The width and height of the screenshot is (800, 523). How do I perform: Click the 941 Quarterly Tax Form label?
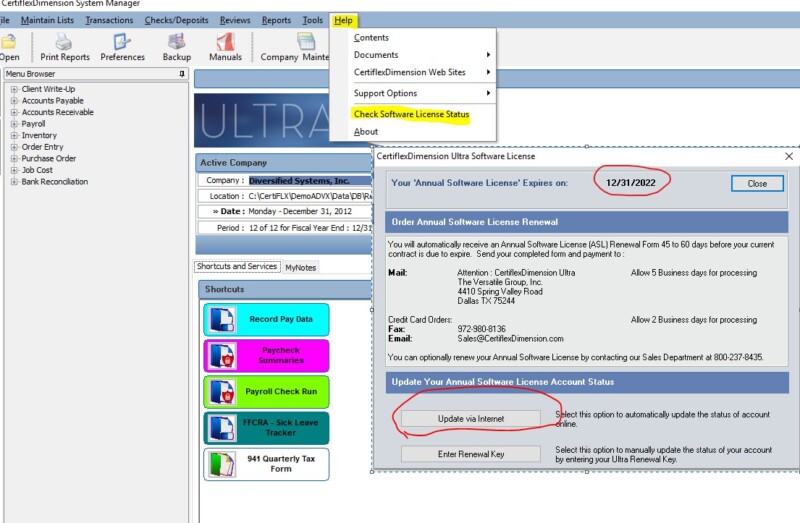click(281, 464)
